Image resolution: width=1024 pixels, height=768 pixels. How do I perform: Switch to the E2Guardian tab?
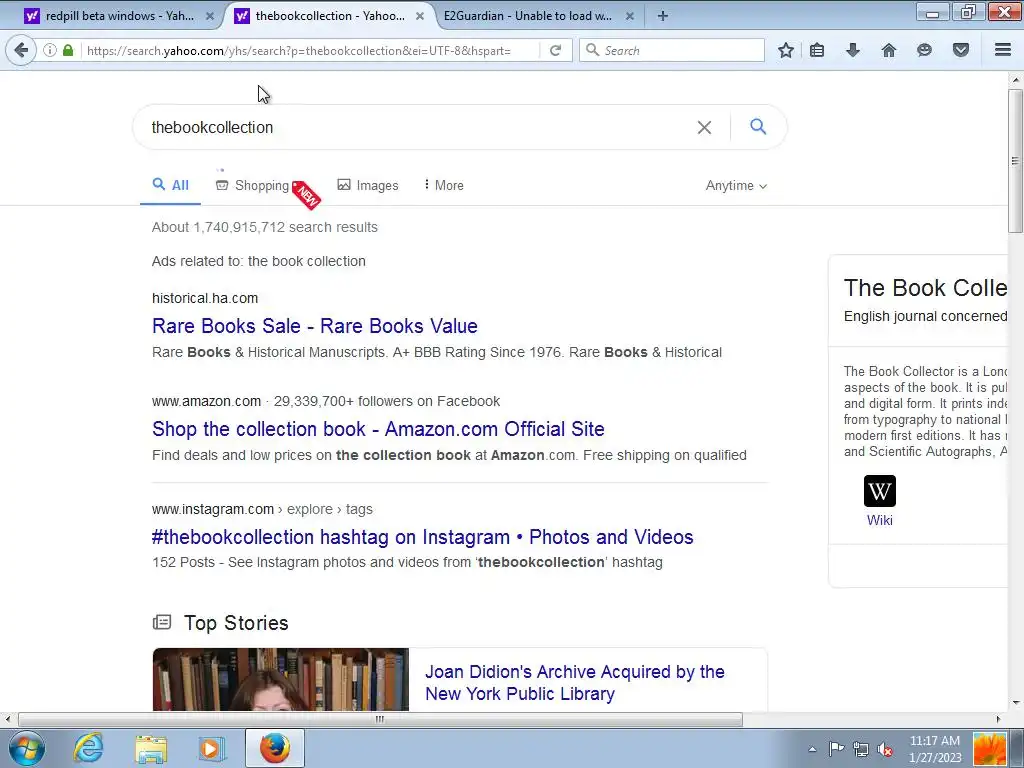(x=529, y=16)
